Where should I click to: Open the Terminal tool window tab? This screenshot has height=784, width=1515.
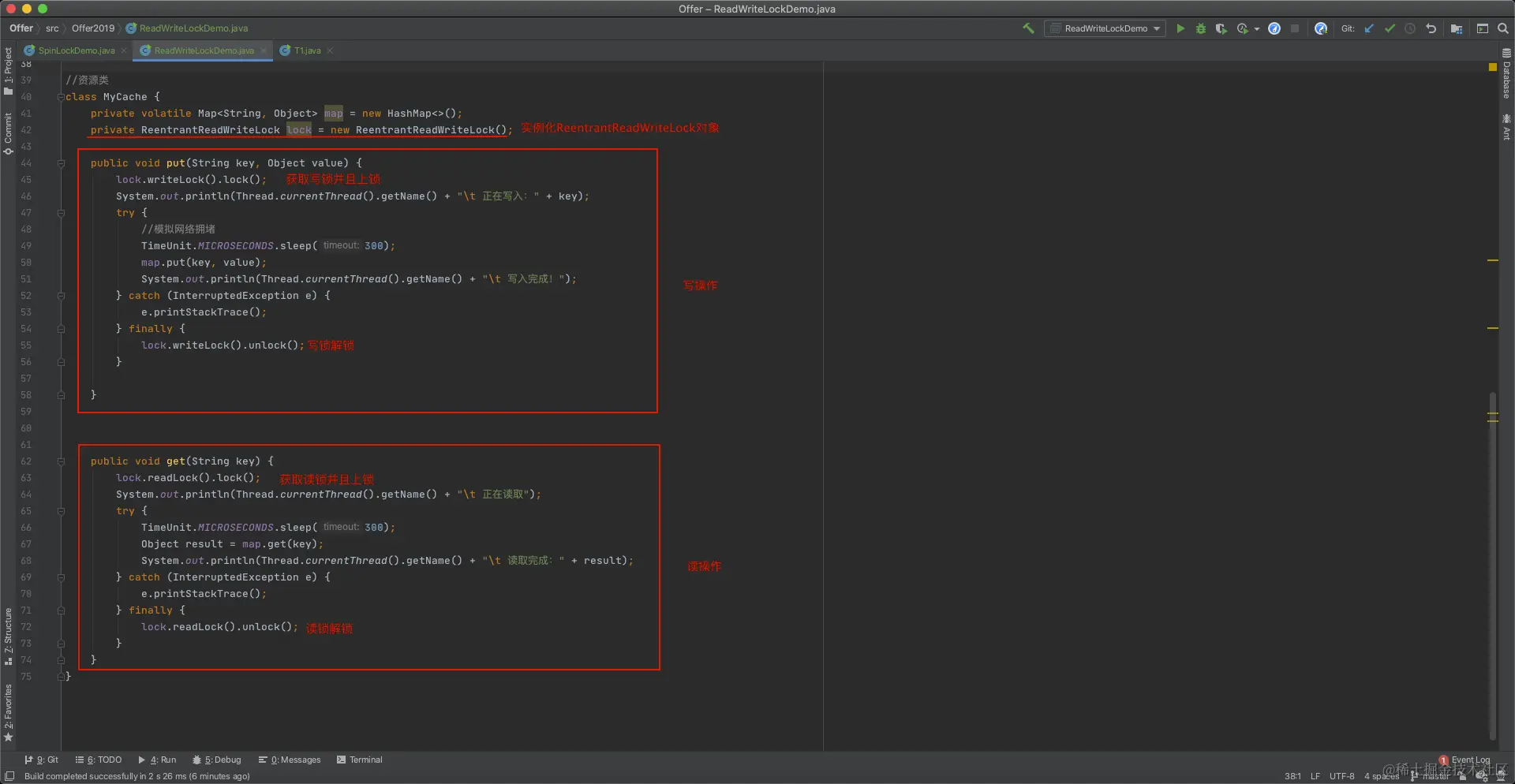[360, 760]
